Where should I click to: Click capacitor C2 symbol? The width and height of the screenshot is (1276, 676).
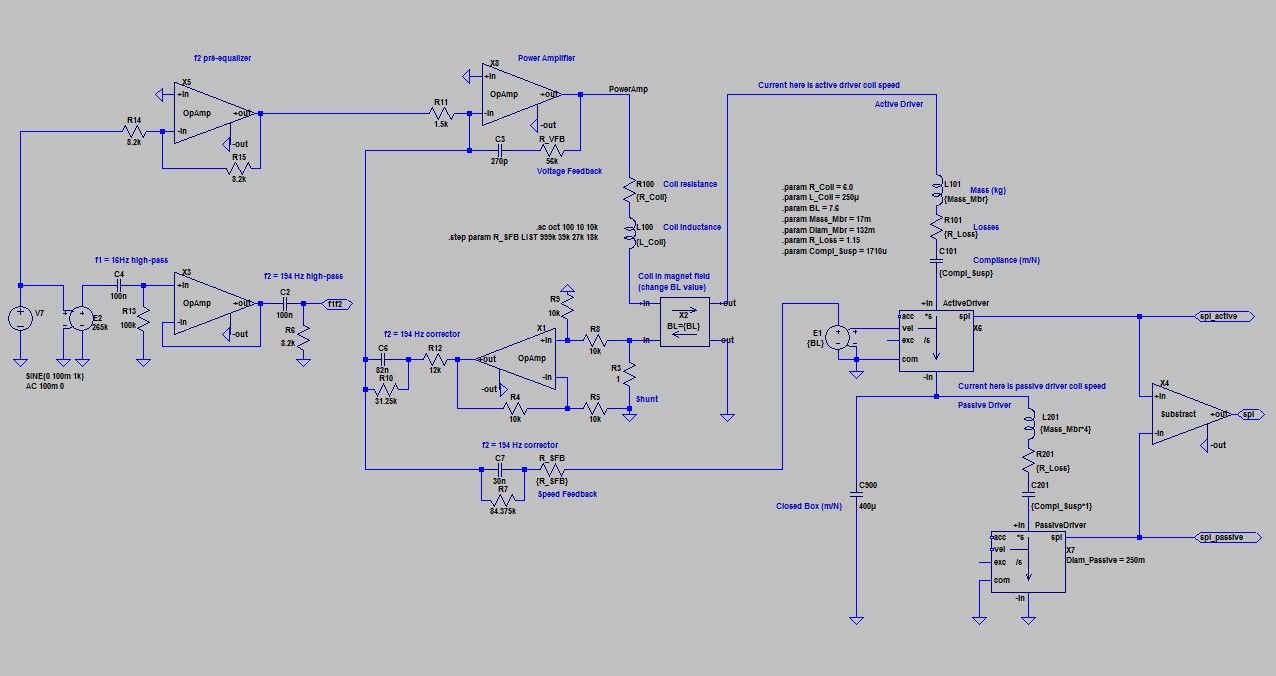point(285,302)
